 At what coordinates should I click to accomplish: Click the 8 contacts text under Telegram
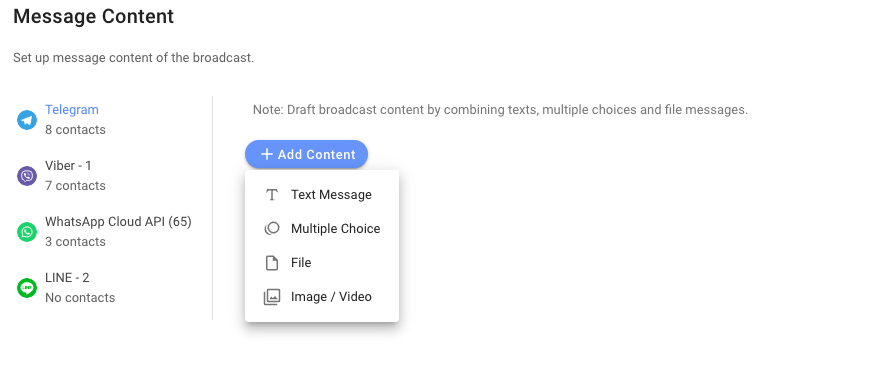click(75, 130)
